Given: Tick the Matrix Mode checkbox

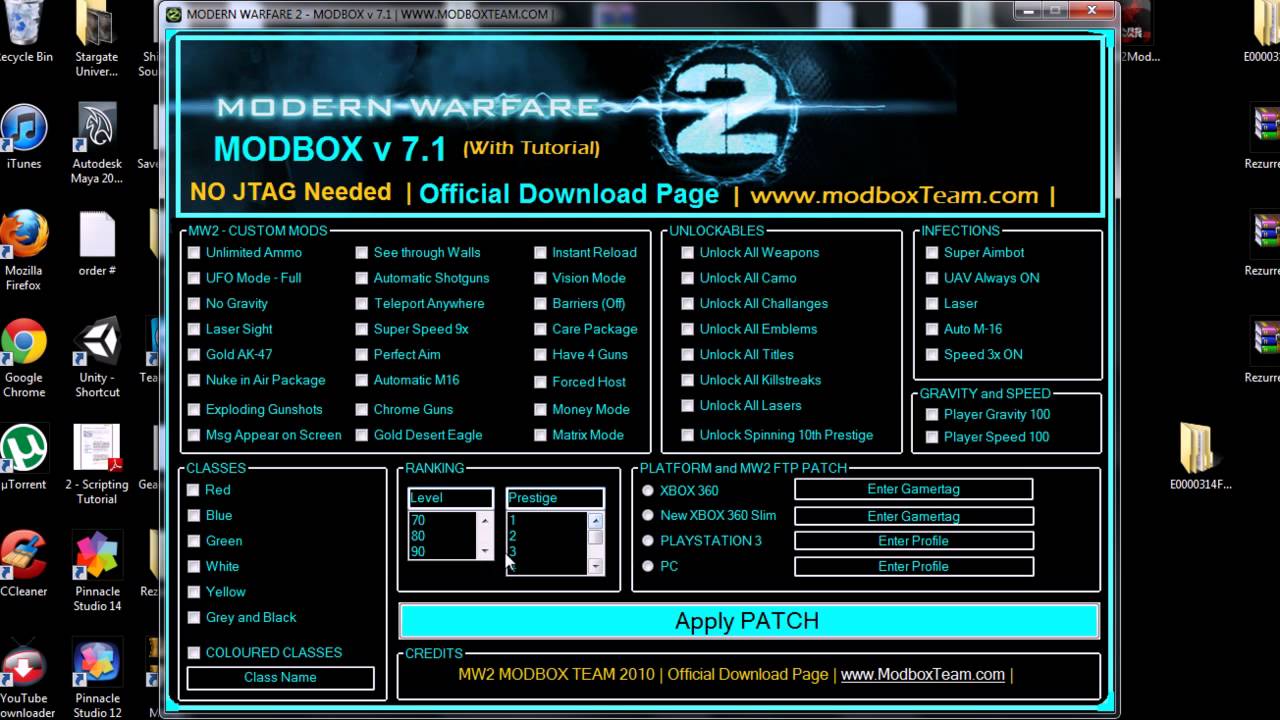Looking at the screenshot, I should (540, 435).
